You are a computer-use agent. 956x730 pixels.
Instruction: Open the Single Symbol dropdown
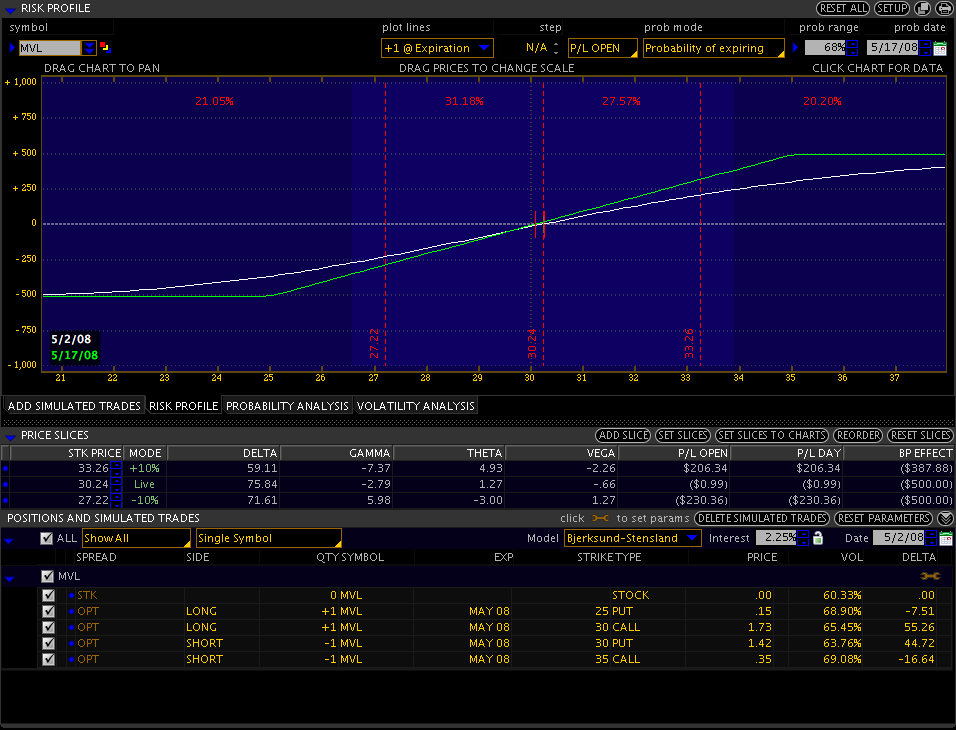(x=268, y=538)
